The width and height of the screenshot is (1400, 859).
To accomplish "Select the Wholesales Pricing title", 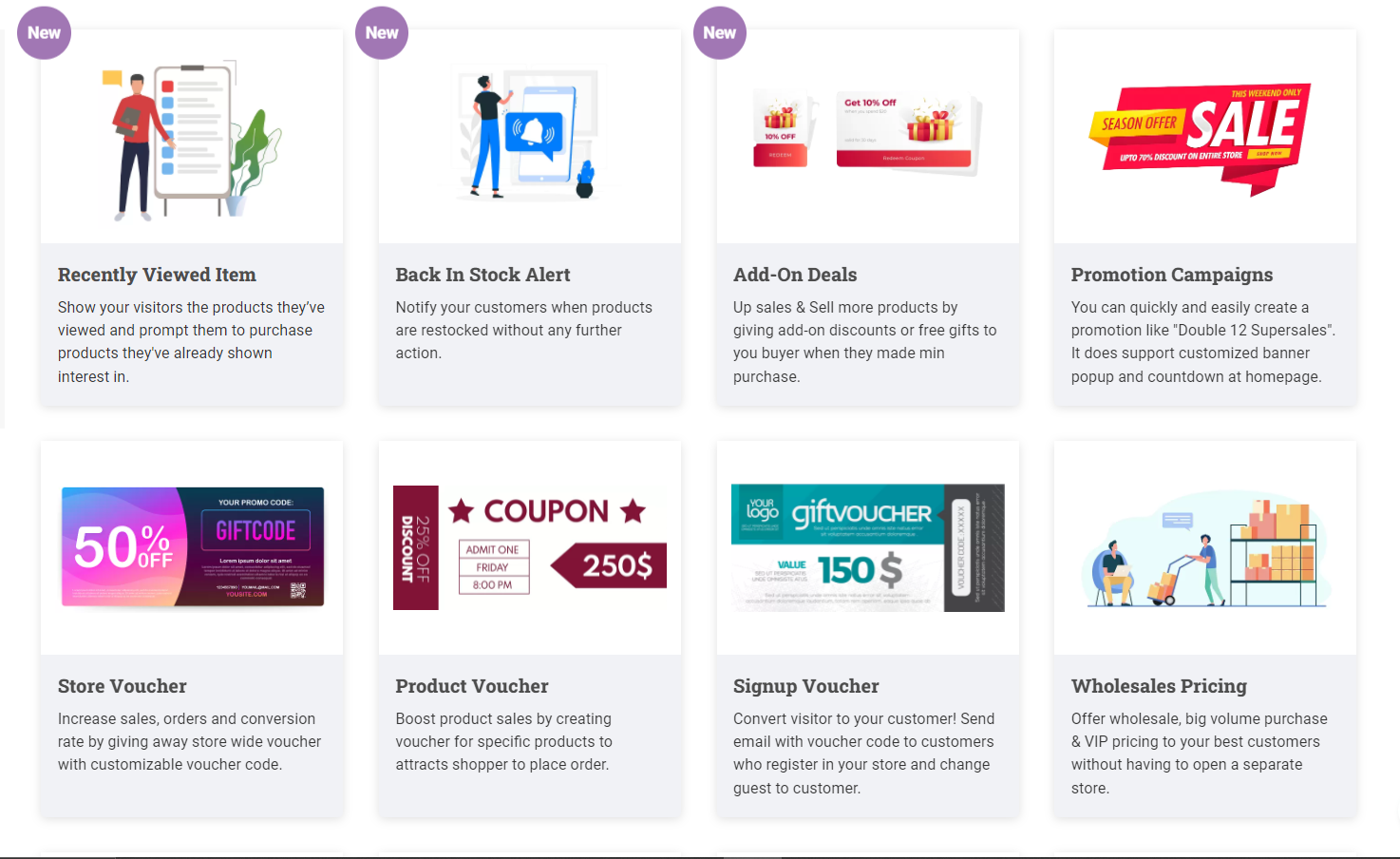I will tap(1159, 686).
